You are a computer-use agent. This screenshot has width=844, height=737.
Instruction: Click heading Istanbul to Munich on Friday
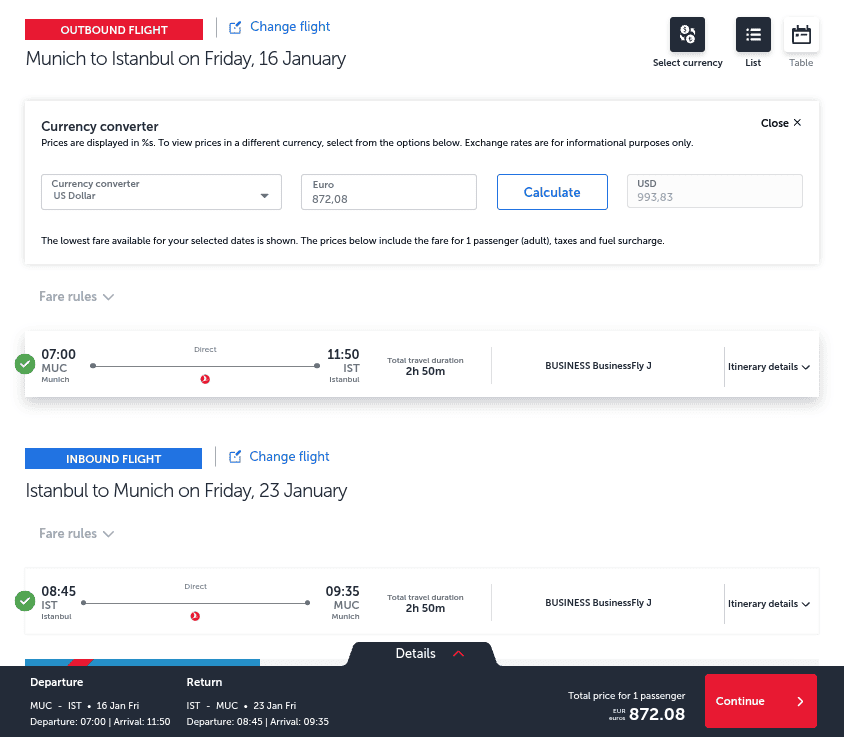186,491
